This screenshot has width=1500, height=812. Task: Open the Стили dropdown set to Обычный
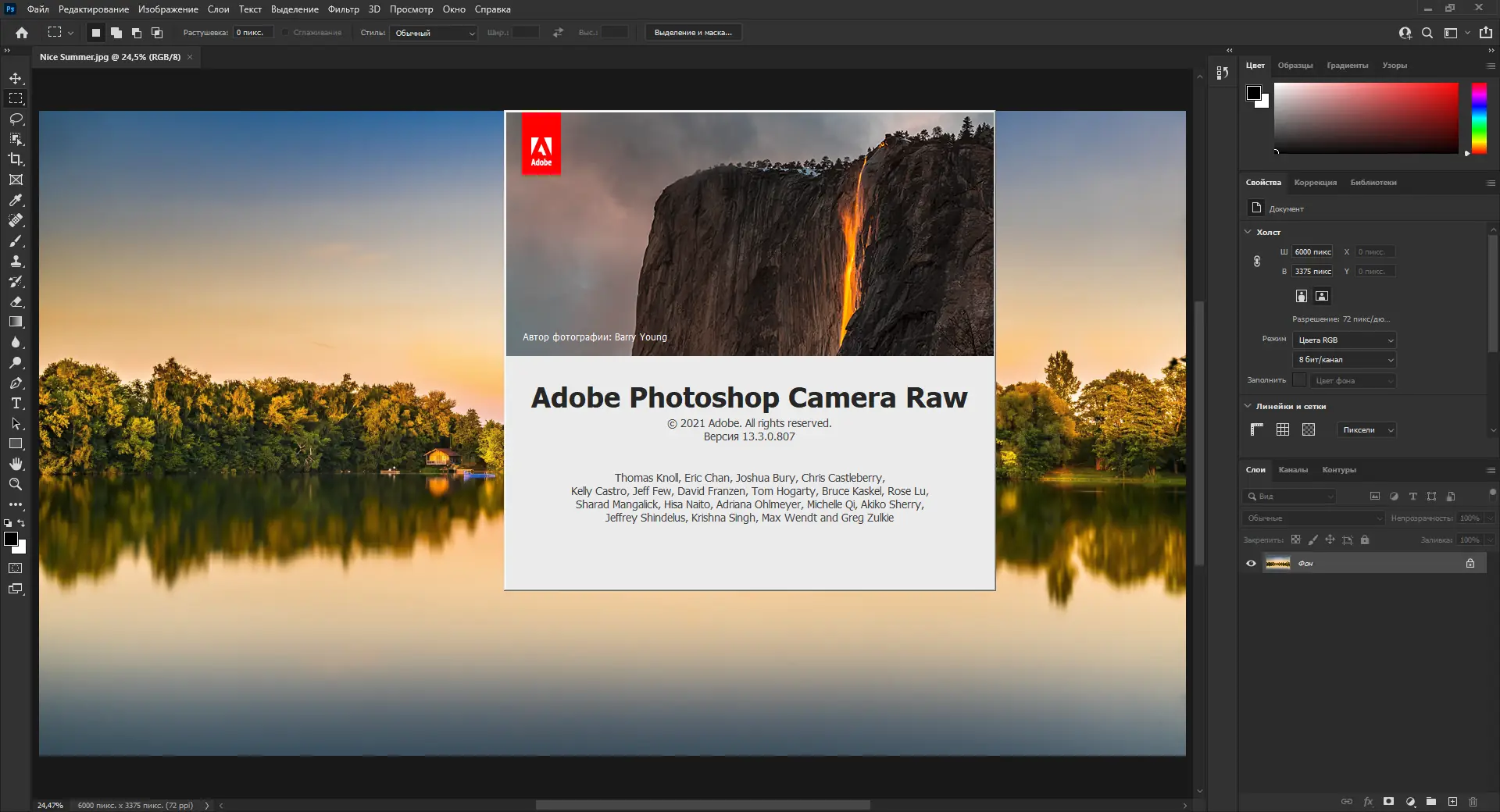tap(434, 33)
